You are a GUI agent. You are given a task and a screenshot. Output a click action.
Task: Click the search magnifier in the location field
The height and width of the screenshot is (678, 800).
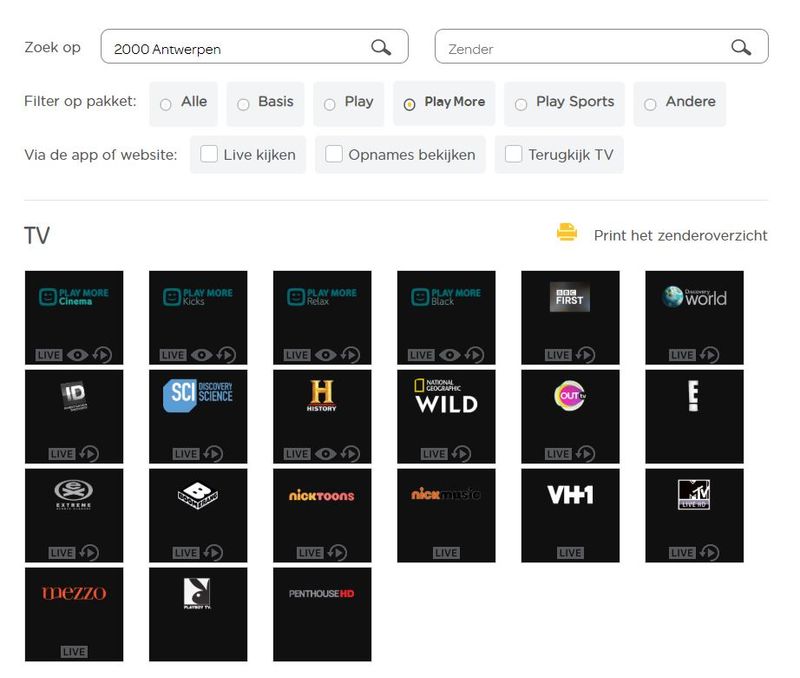381,47
